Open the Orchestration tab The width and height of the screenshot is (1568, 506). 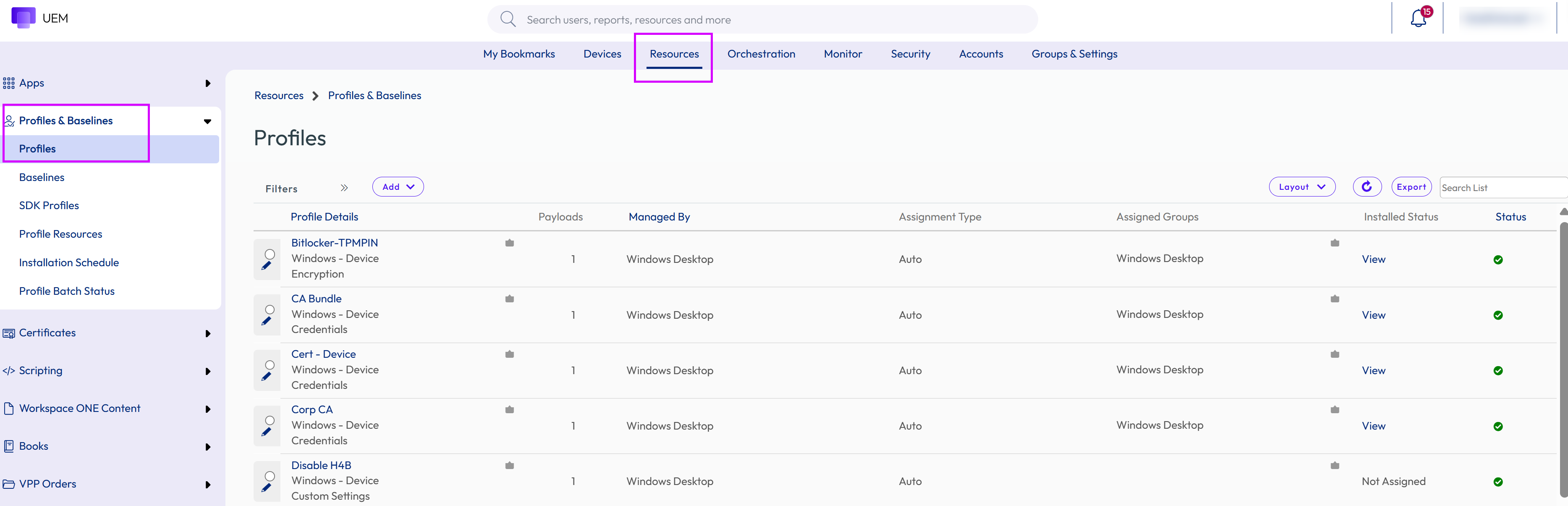[761, 54]
